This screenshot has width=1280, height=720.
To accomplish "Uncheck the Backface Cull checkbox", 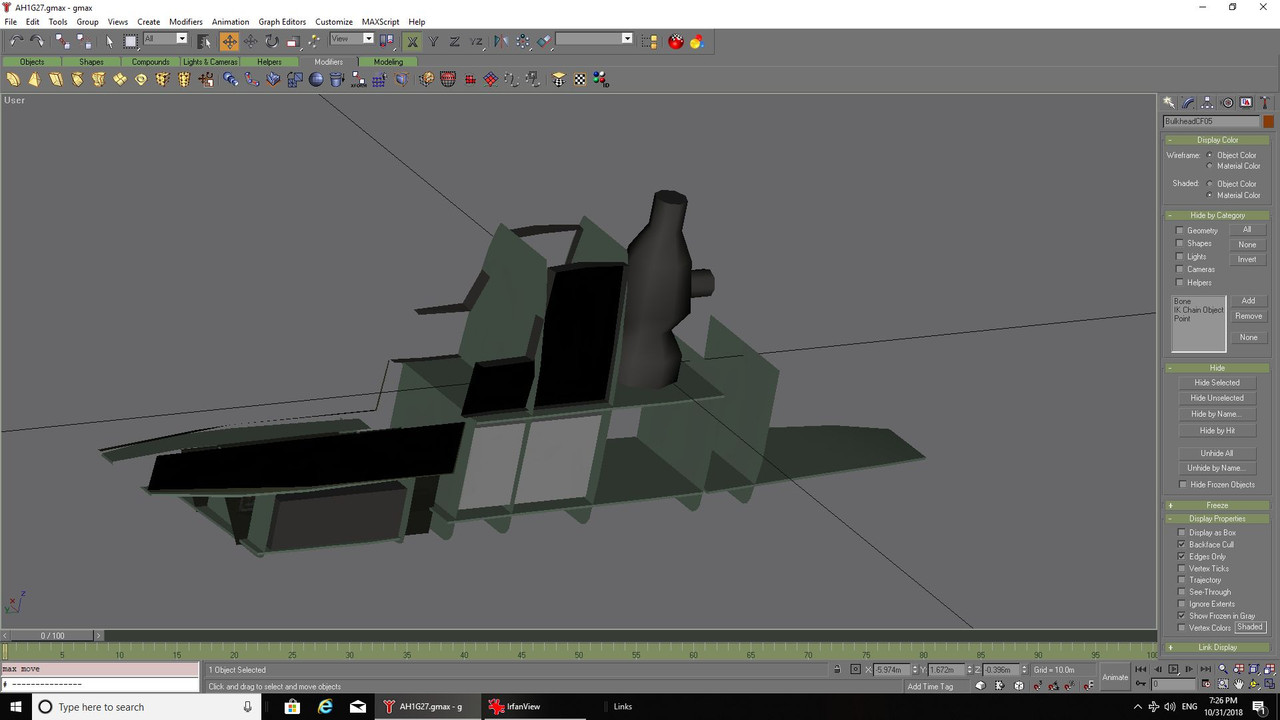I will pos(1182,545).
